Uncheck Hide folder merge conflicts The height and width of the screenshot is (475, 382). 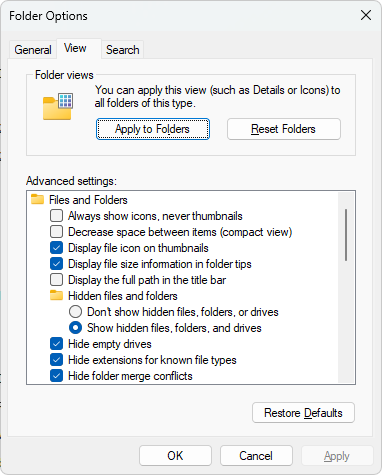click(x=56, y=376)
